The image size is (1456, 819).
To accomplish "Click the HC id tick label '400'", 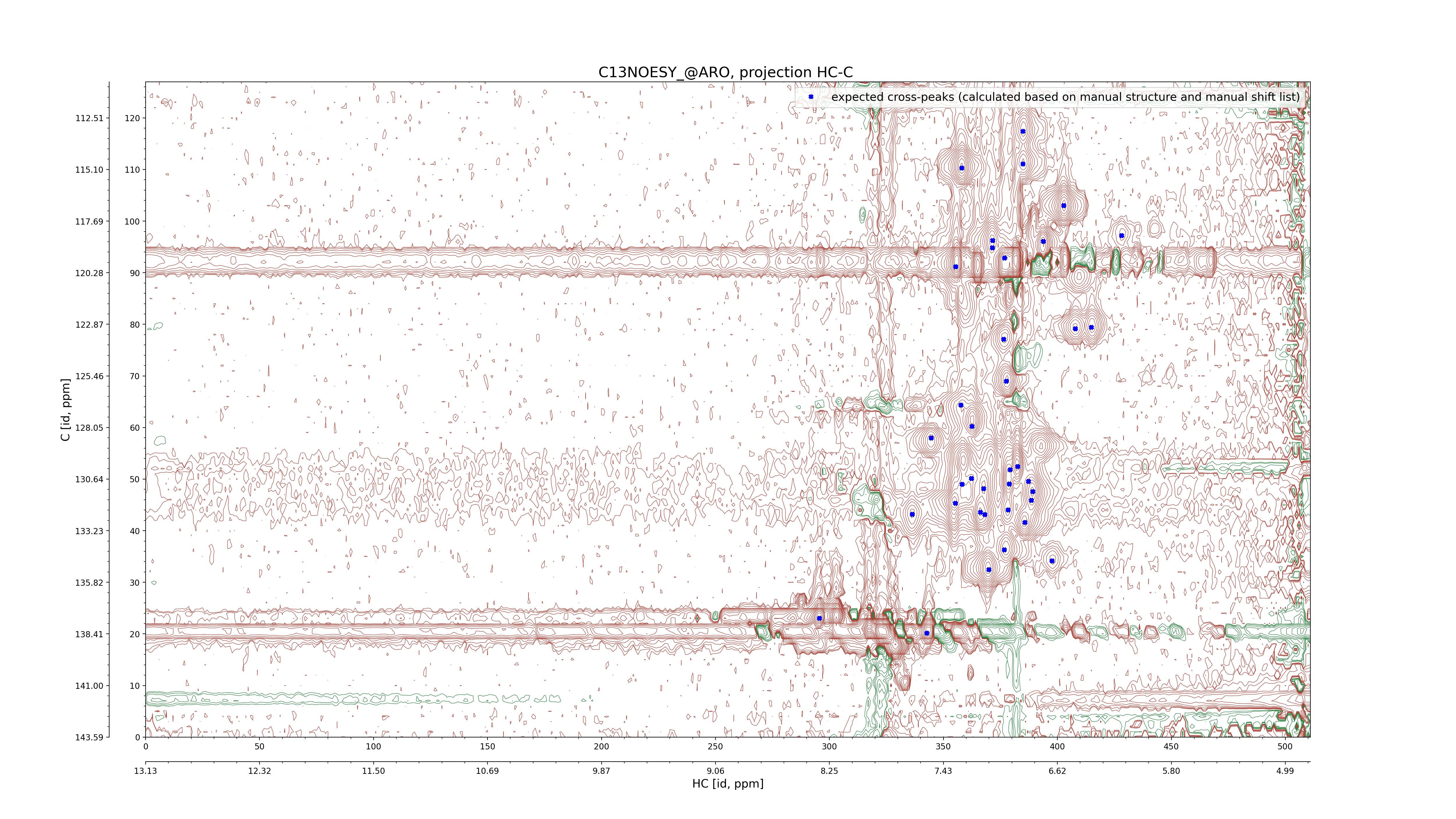I will click(1058, 747).
